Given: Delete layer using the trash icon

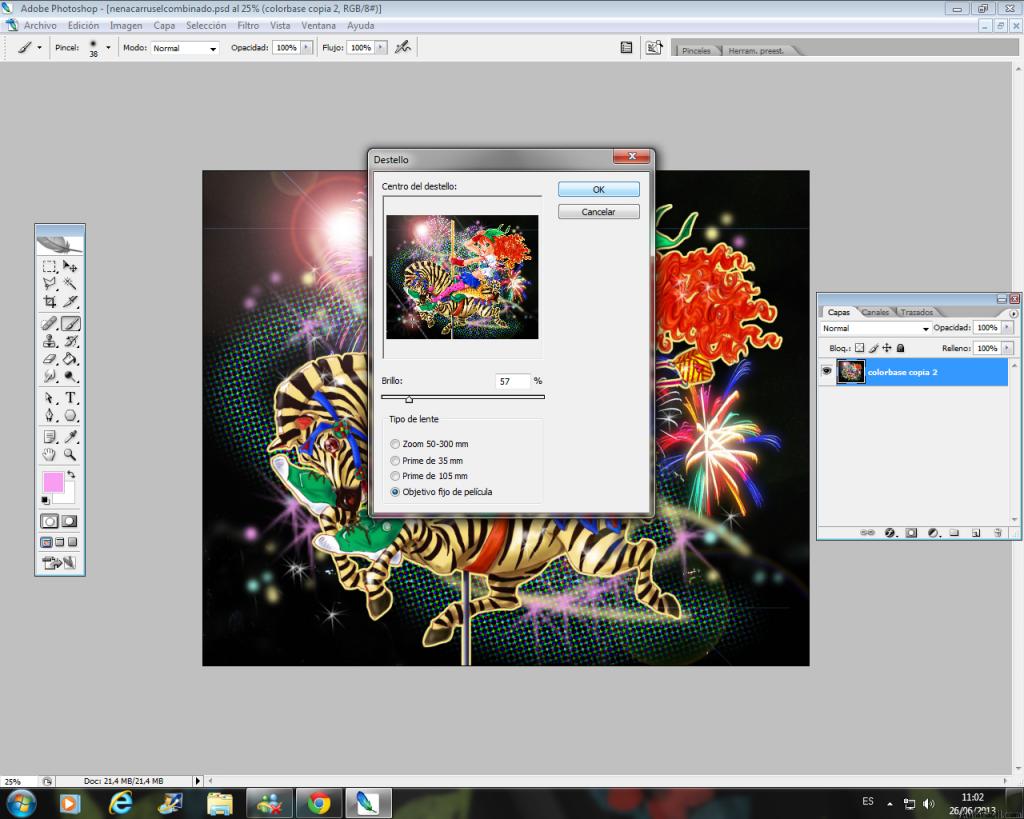Looking at the screenshot, I should coord(997,533).
